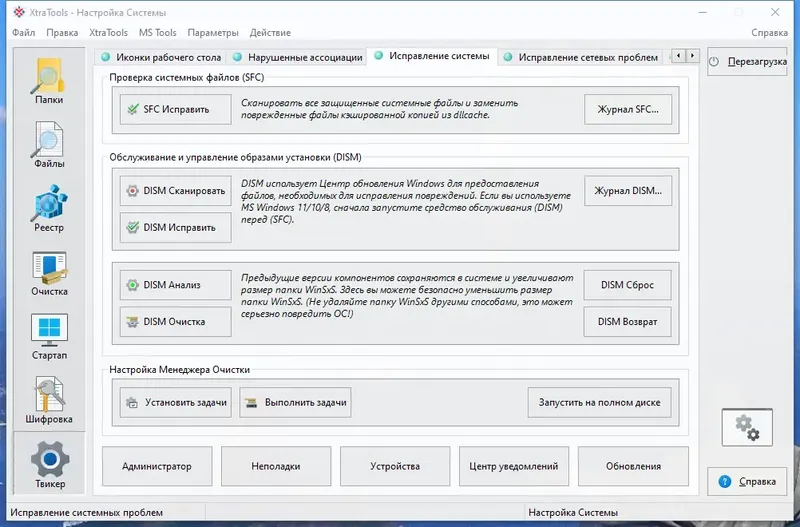Open Администратор tools
Viewport: 800px width, 527px height.
157,466
